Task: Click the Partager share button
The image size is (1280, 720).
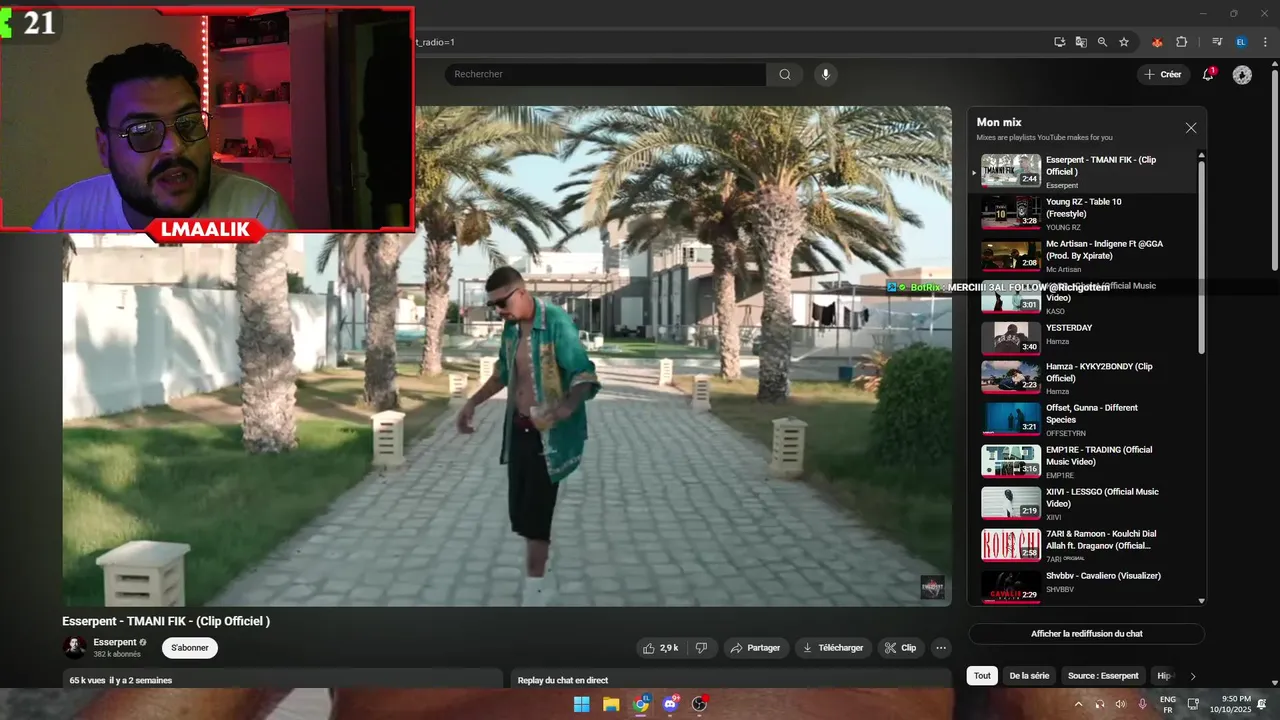Action: (755, 648)
